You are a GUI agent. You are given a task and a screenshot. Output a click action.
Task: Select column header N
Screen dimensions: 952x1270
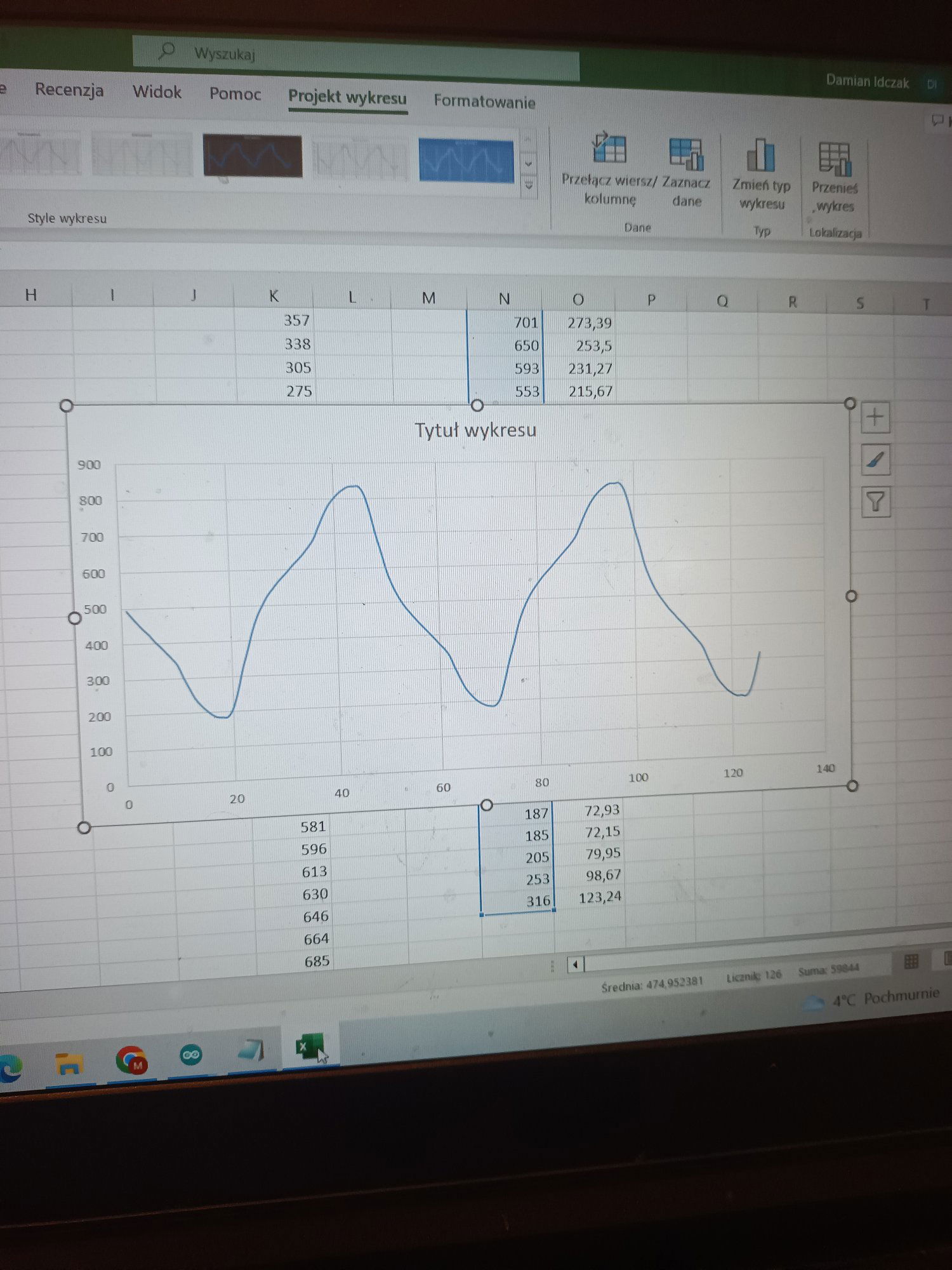pos(504,298)
